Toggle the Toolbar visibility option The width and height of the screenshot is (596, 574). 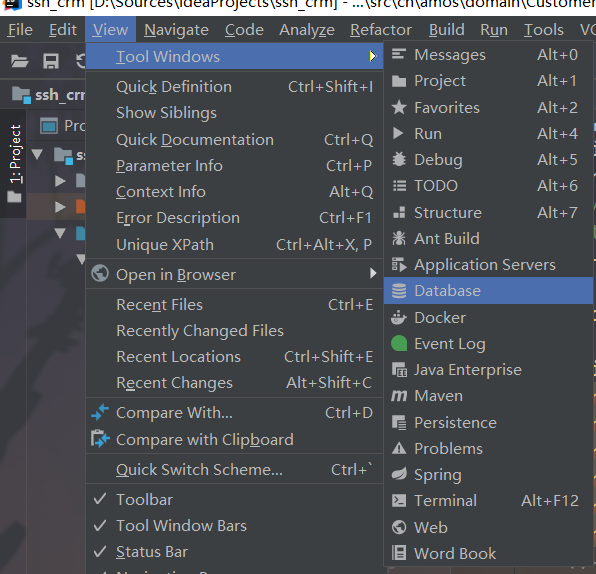(234, 499)
